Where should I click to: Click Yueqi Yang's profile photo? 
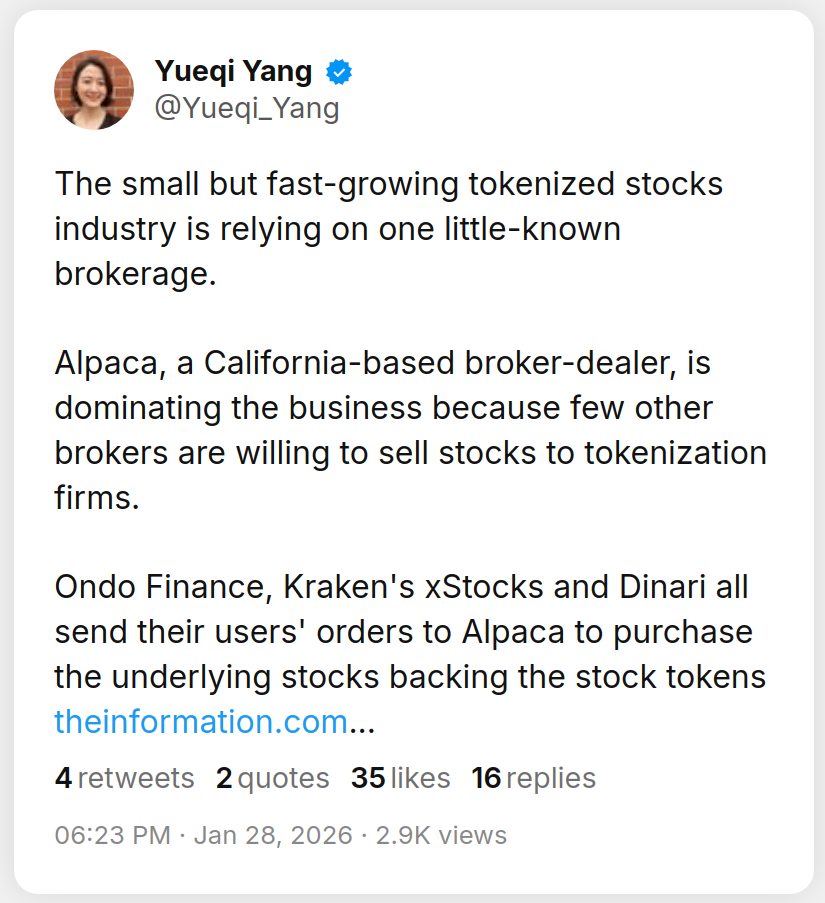click(94, 90)
